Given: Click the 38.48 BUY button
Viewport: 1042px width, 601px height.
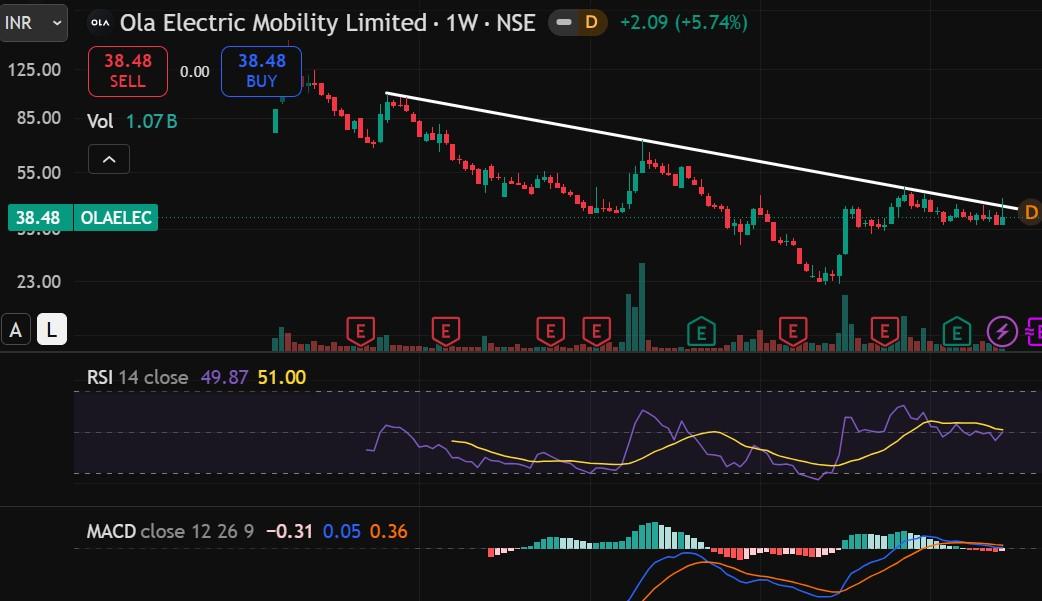Looking at the screenshot, I should [261, 71].
